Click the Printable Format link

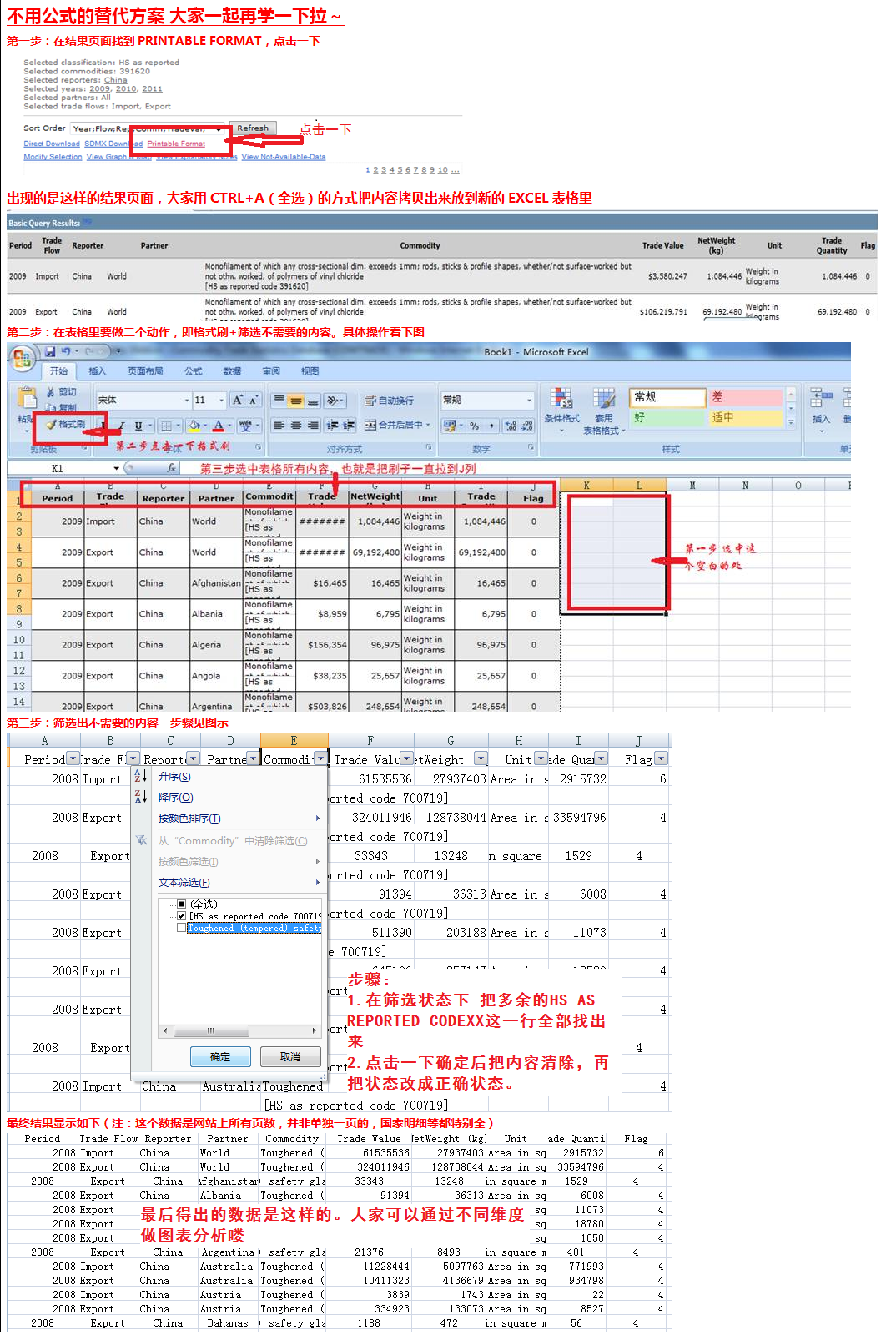click(176, 144)
